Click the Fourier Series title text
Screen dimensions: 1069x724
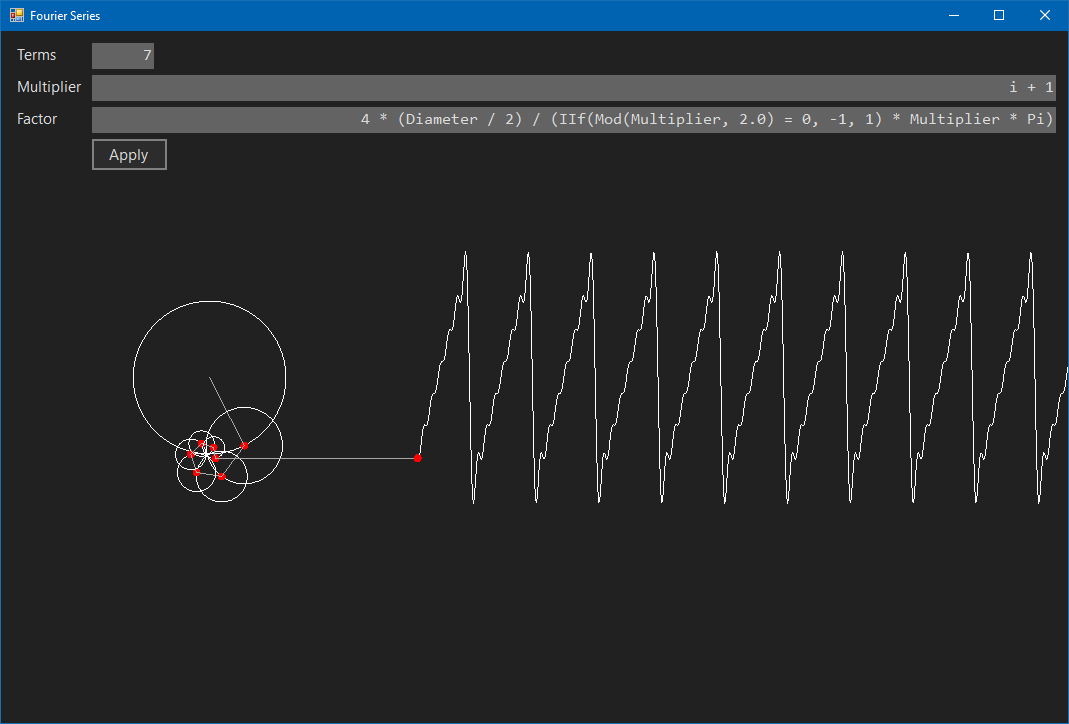tap(64, 15)
